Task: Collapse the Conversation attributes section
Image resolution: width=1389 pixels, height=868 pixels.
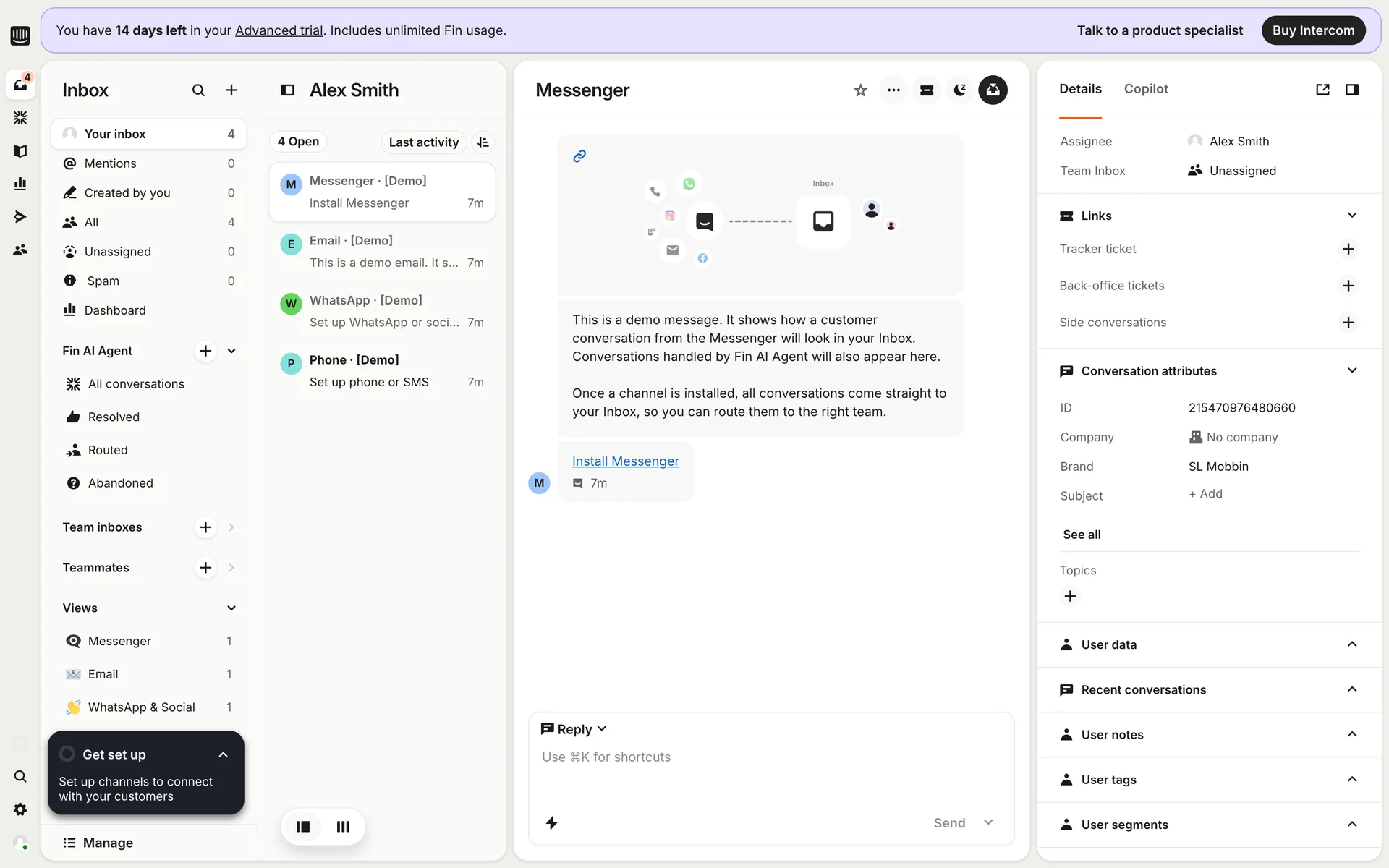Action: click(x=1351, y=370)
